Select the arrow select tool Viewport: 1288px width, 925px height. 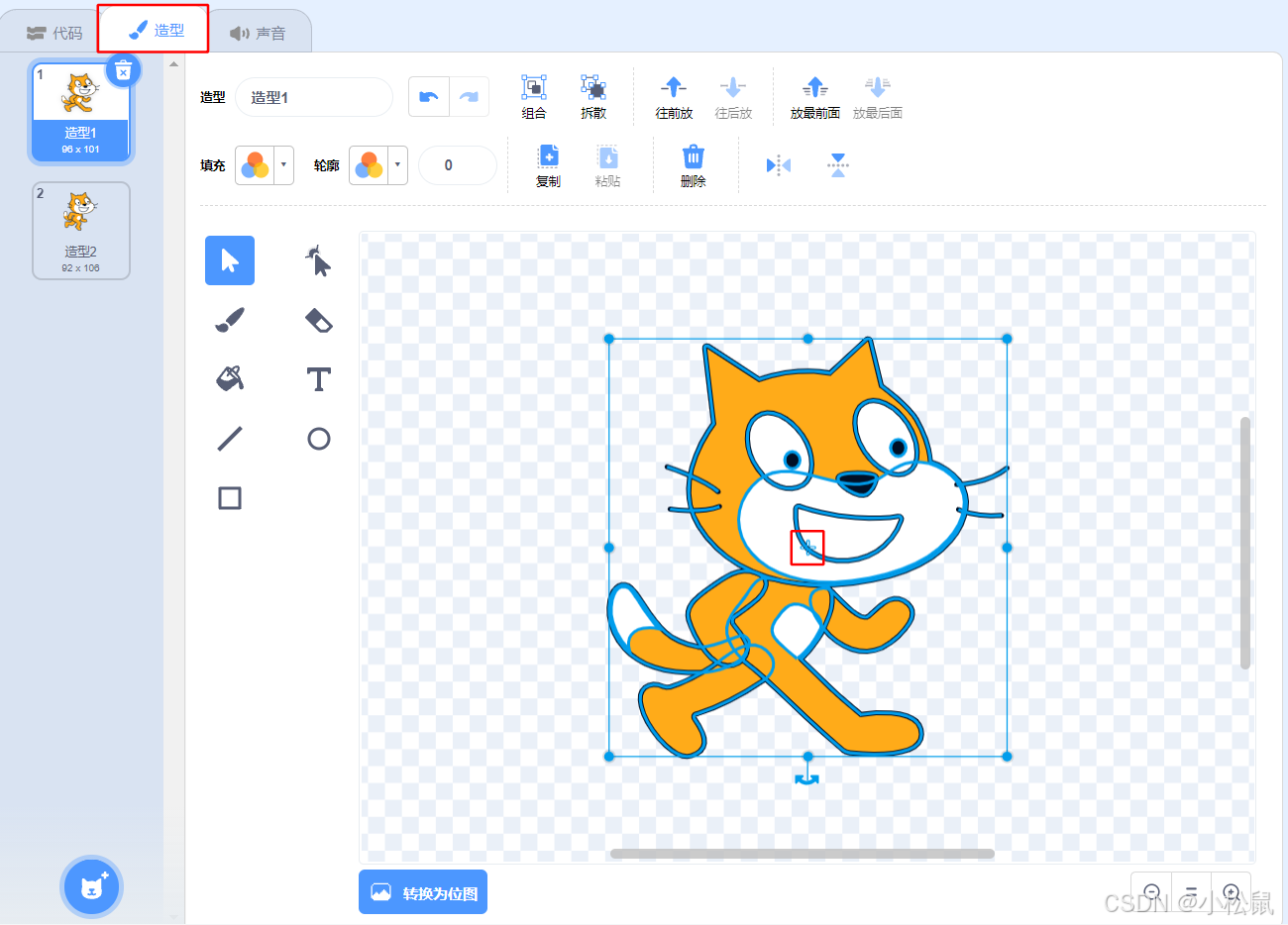[x=230, y=260]
